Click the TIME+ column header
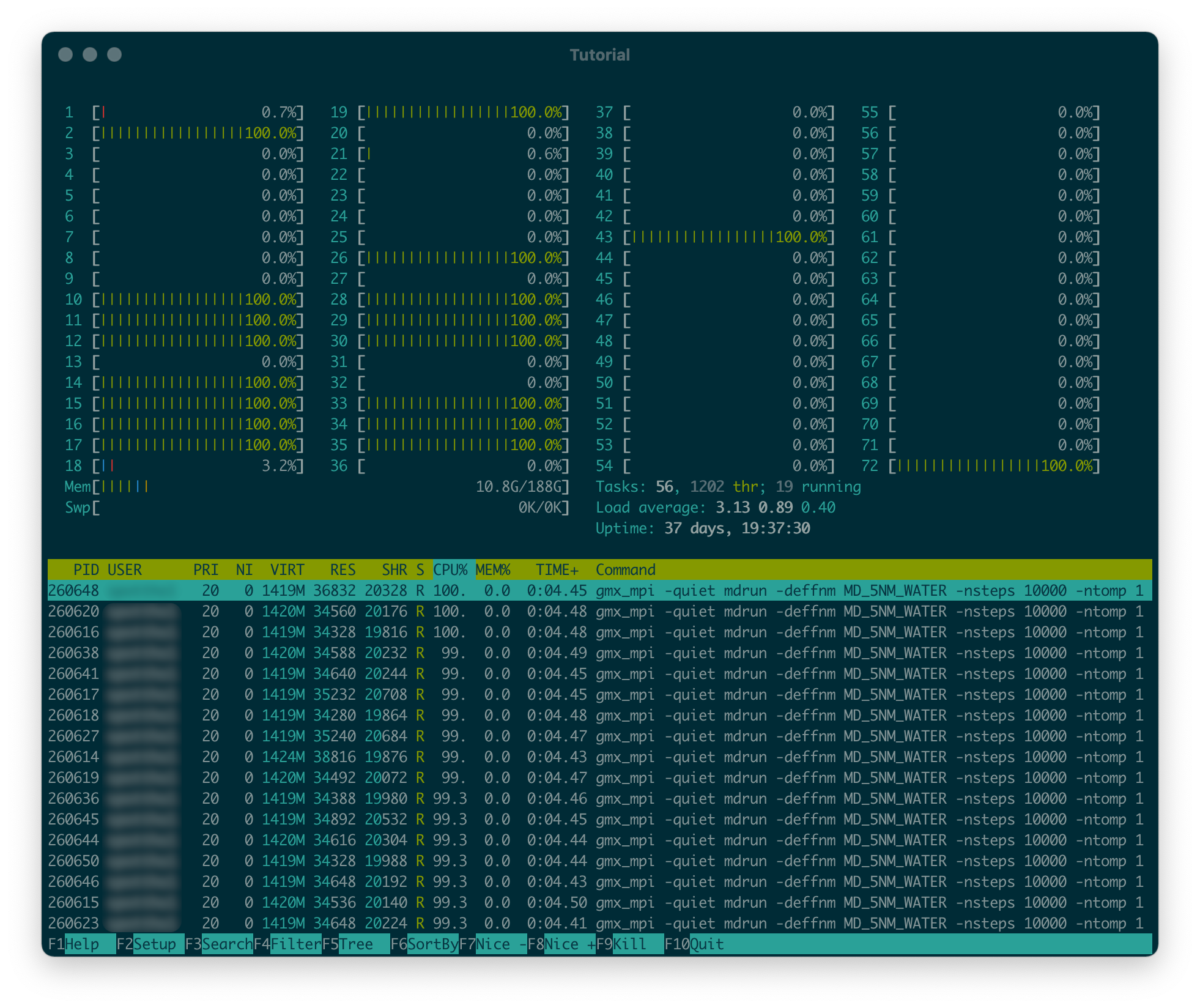 point(557,569)
